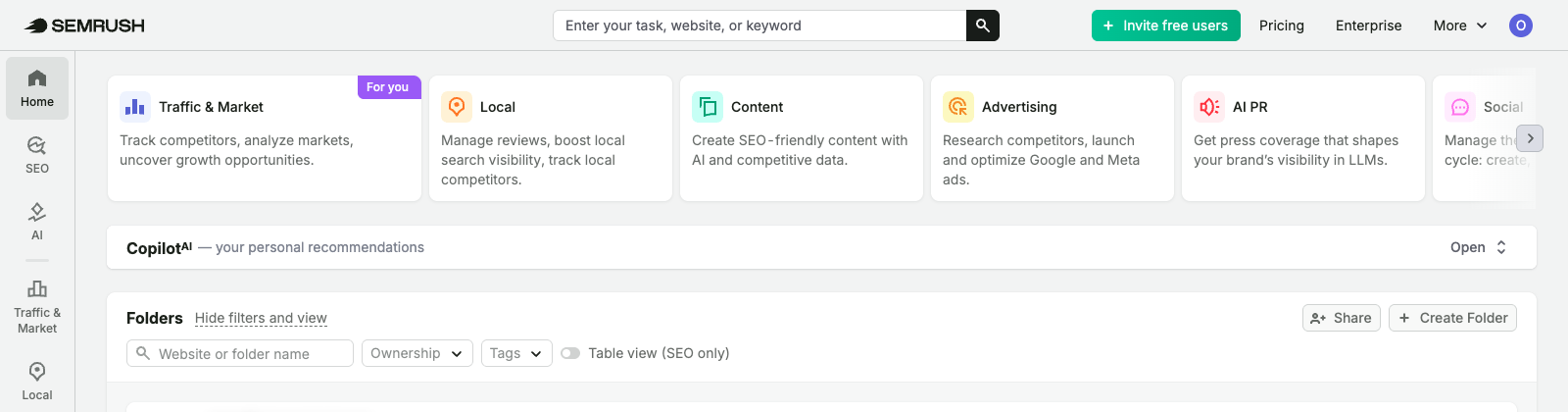The height and width of the screenshot is (412, 1568).
Task: Click Invite free users button
Action: pyautogui.click(x=1166, y=26)
